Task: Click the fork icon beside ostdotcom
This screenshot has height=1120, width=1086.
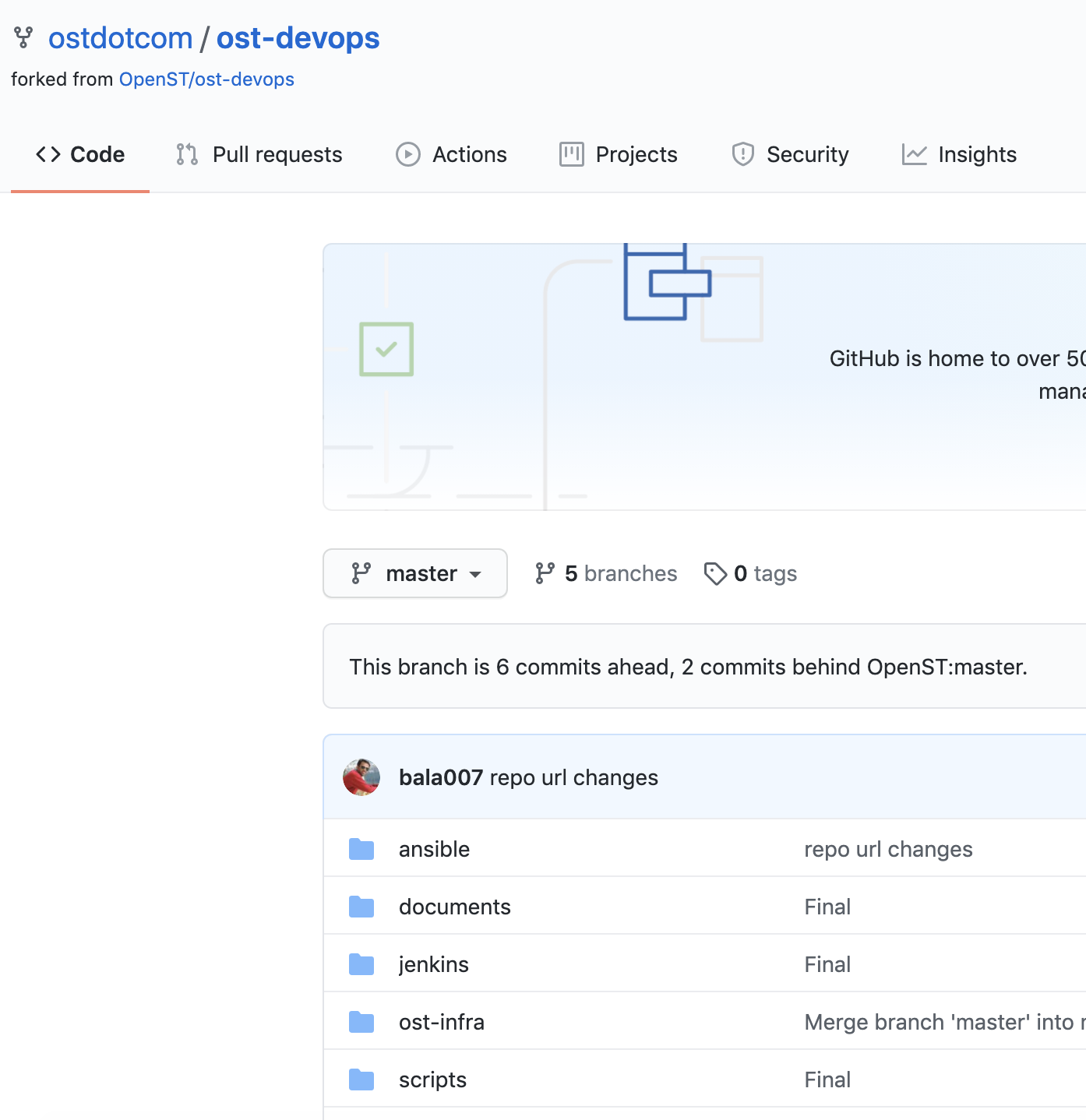Action: pos(23,37)
